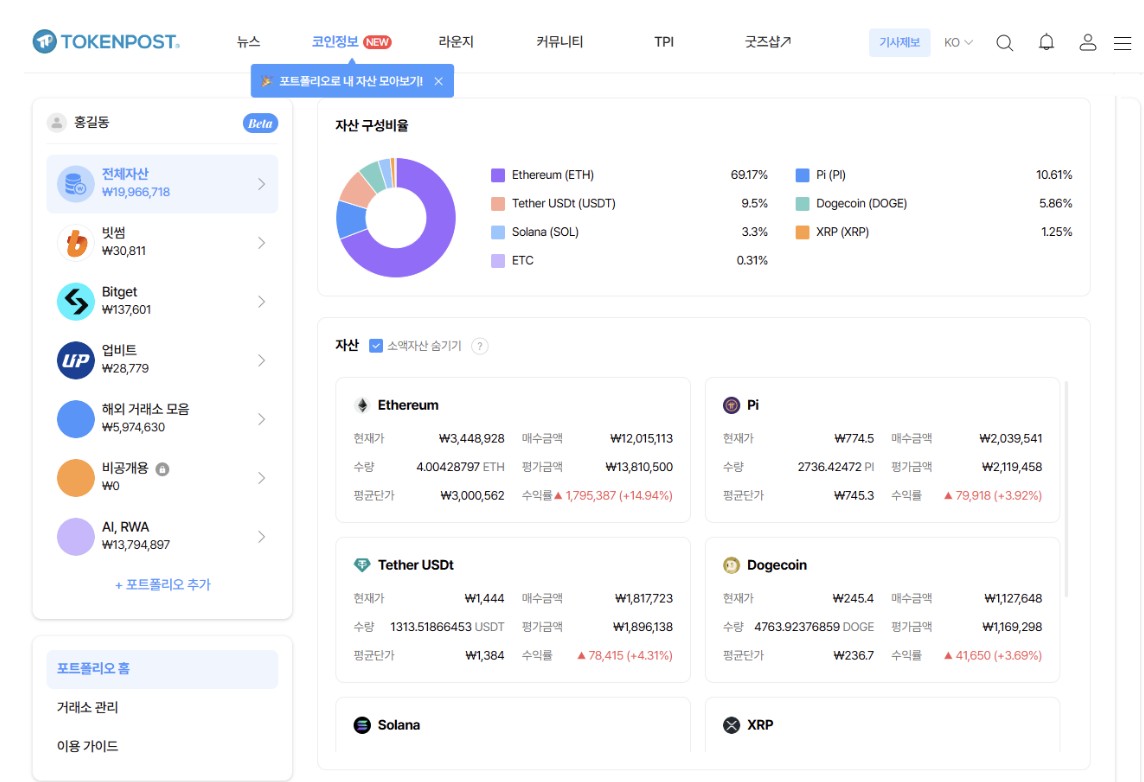Viewport: 1144px width, 782px height.
Task: Click the Ethereum (ETH) purple legend swatch
Action: pos(498,175)
